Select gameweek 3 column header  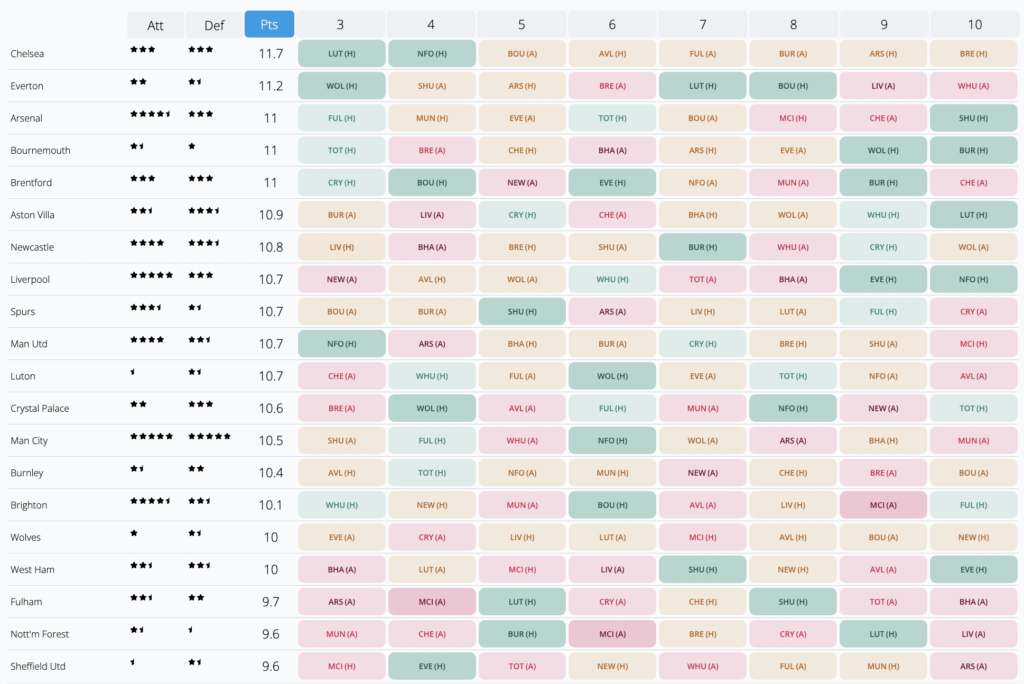tap(341, 24)
